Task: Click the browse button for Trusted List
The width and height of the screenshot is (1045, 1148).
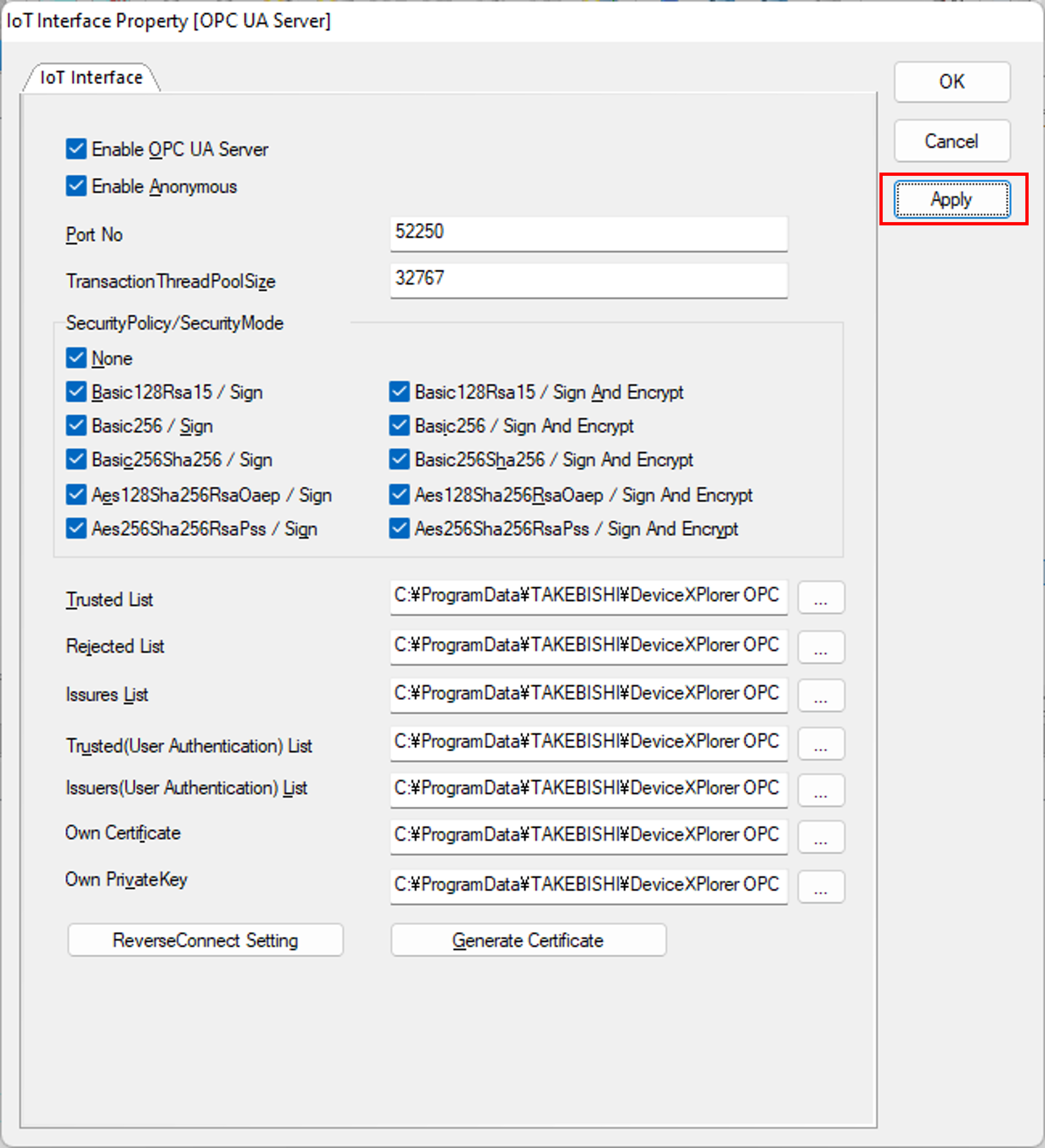Action: click(x=820, y=597)
